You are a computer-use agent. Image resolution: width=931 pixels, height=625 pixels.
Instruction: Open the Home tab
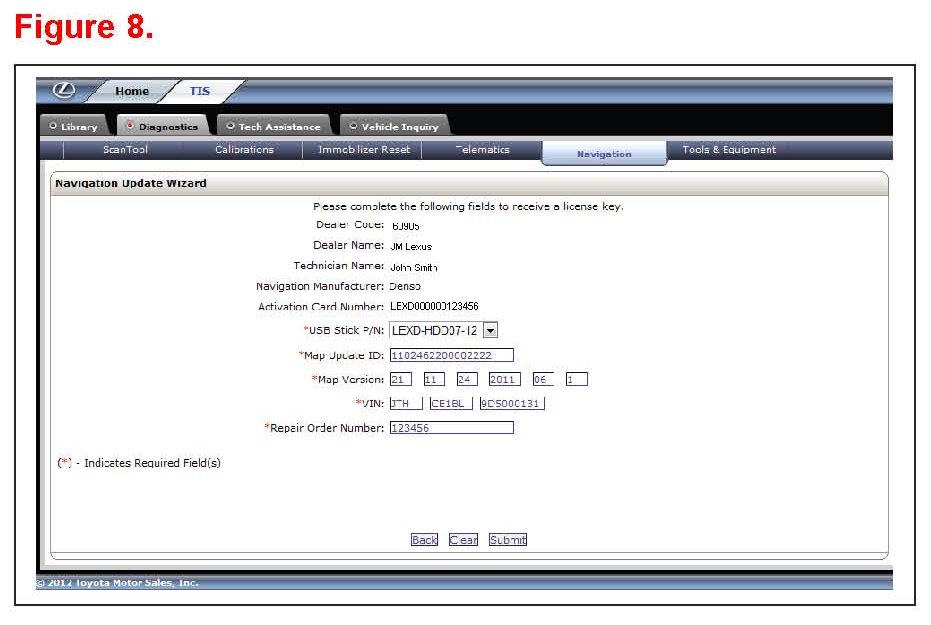[131, 91]
